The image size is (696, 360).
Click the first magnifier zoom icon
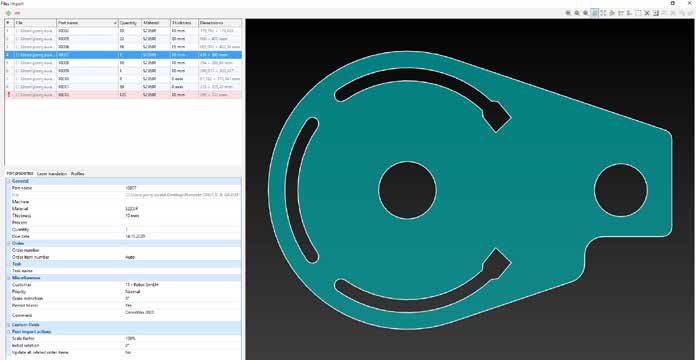point(568,13)
